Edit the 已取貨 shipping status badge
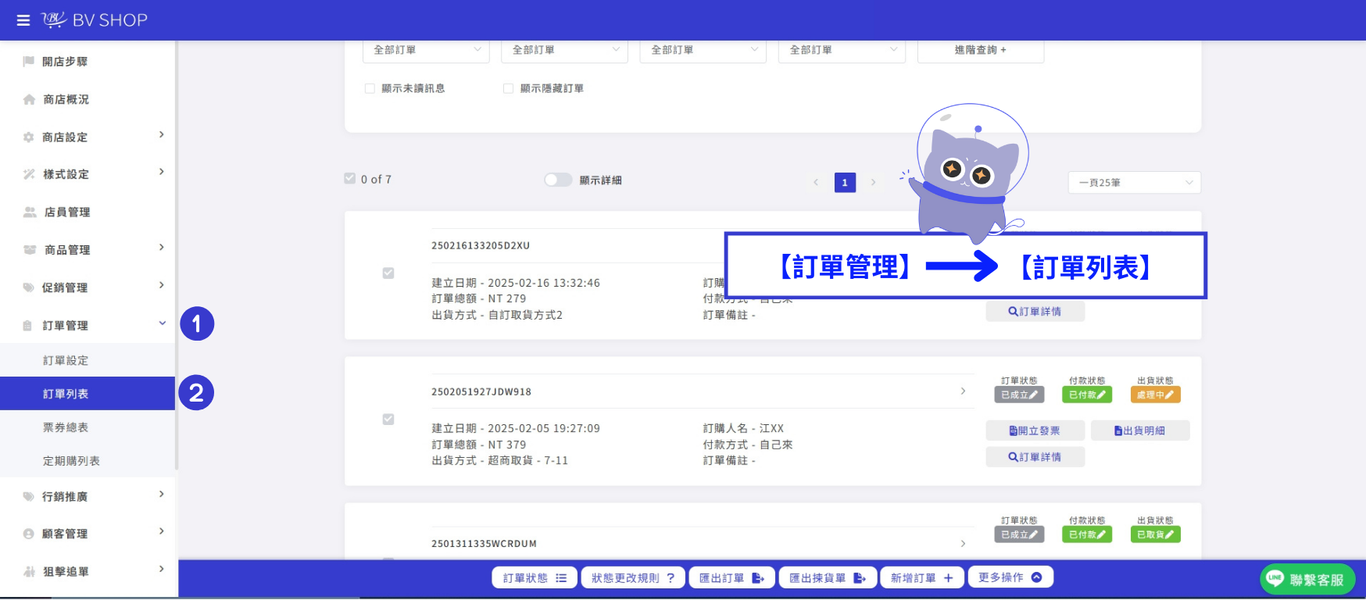The image size is (1366, 600). [1155, 535]
